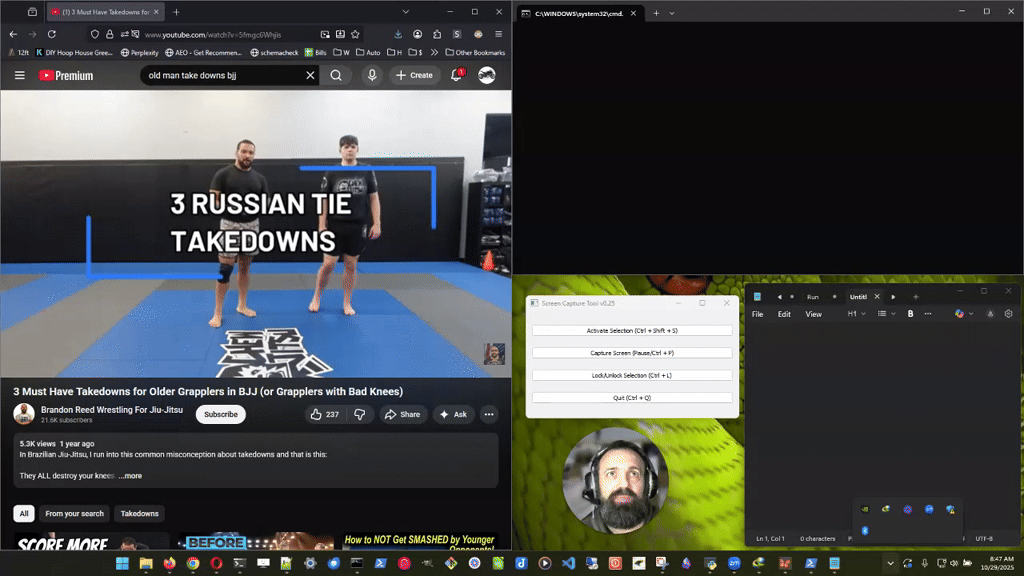Screen dimensions: 1024x576
Task: Open the text editor settings gear
Action: pyautogui.click(x=1008, y=313)
